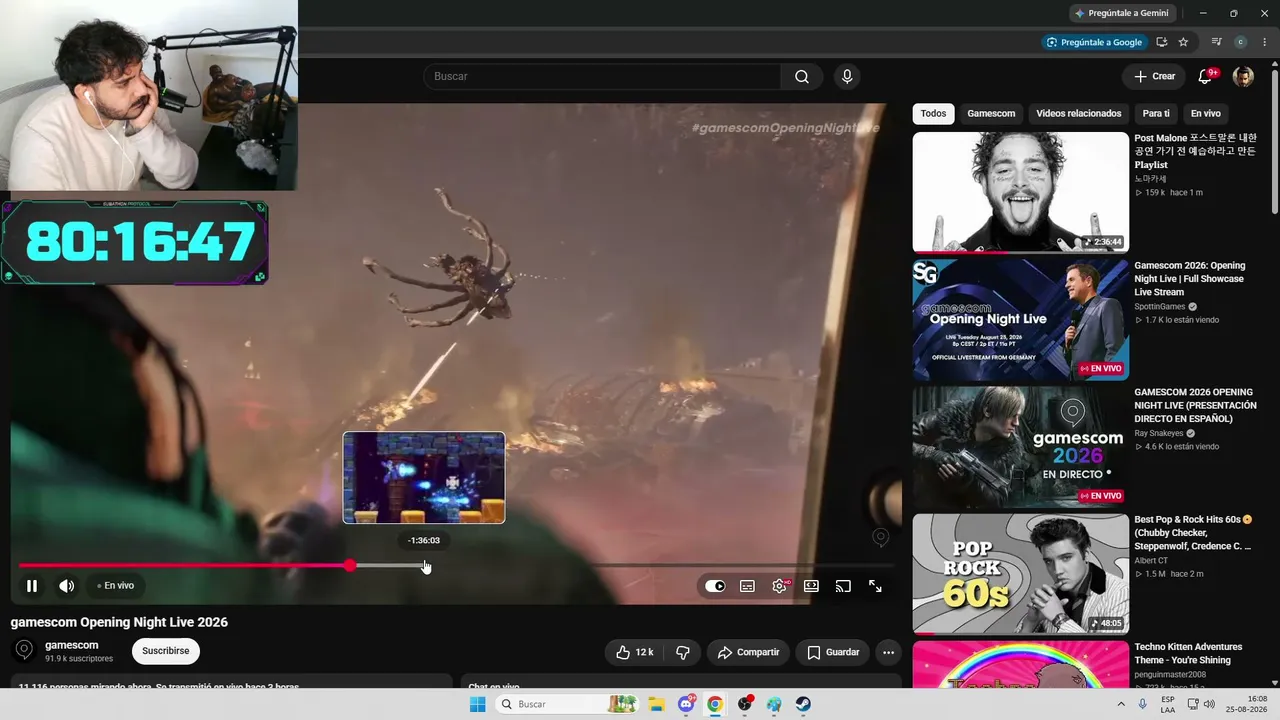Open Gamescom 2026 Full Showcase thumbnail
Screen dimensions: 1280x720
[1020, 320]
